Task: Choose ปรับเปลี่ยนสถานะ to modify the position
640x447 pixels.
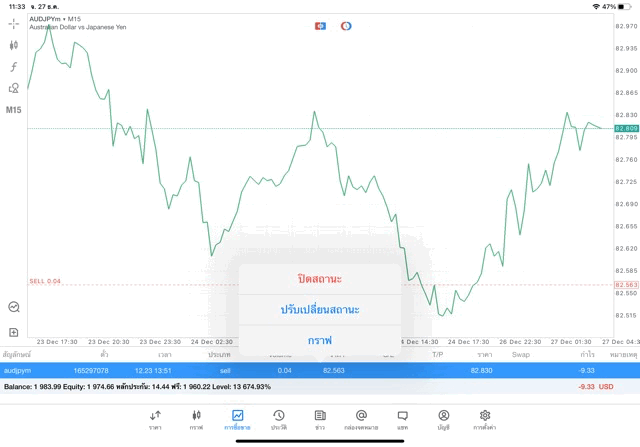Action: click(x=319, y=309)
